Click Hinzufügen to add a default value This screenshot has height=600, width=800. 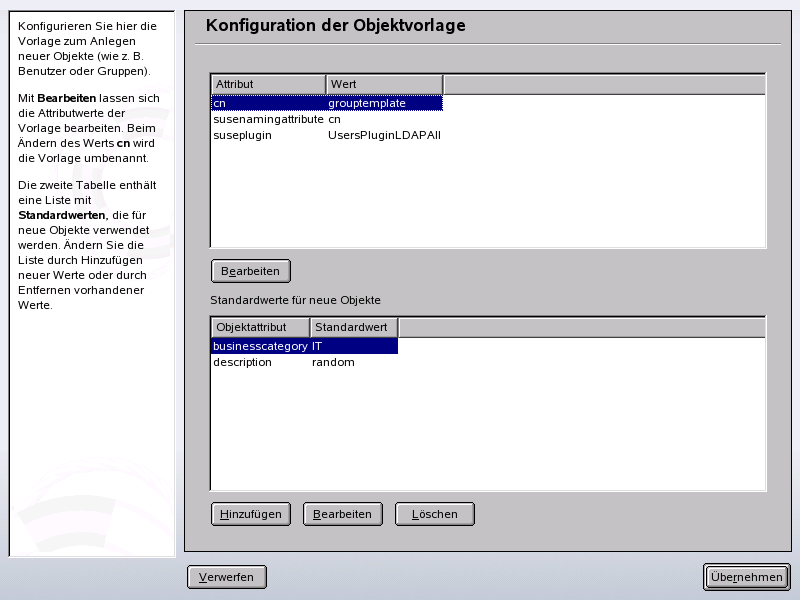pyautogui.click(x=250, y=513)
